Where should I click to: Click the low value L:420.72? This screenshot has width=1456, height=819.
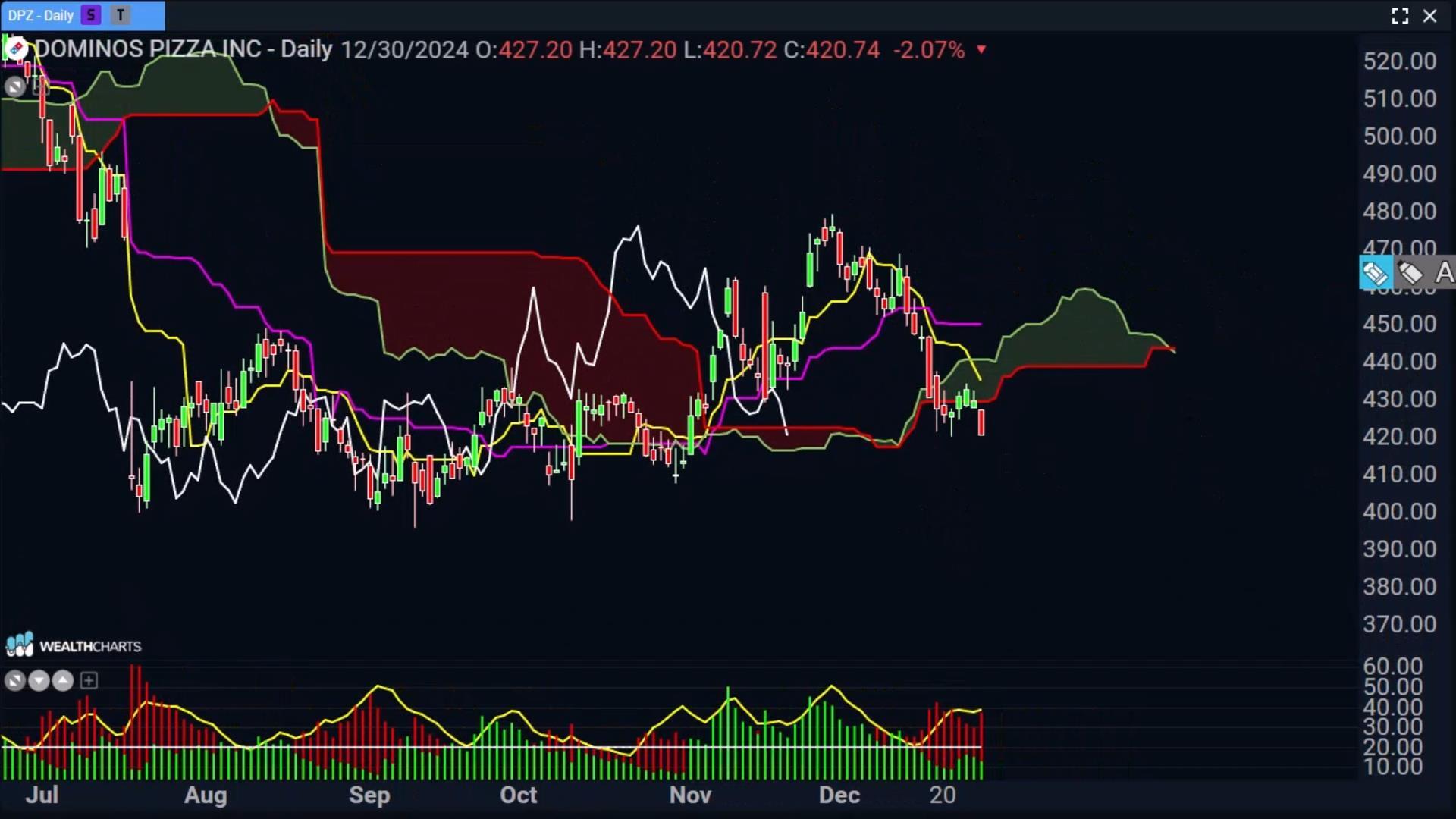pos(730,50)
